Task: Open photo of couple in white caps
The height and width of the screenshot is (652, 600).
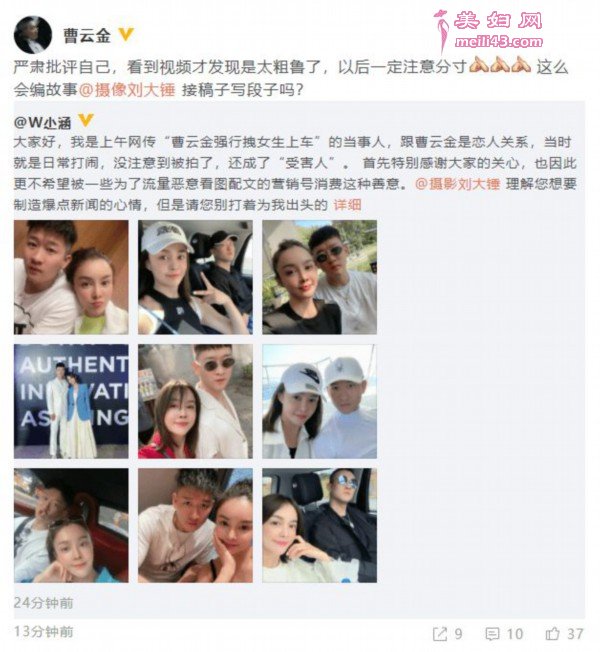Action: click(x=319, y=402)
